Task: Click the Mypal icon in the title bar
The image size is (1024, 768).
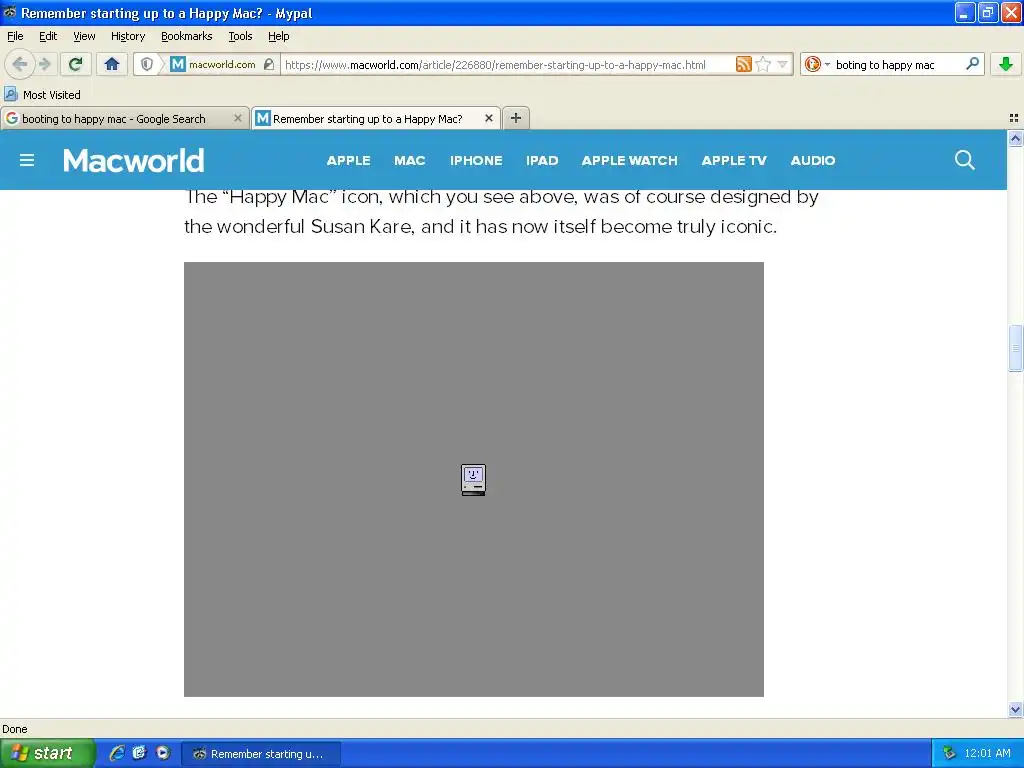Action: (10, 12)
